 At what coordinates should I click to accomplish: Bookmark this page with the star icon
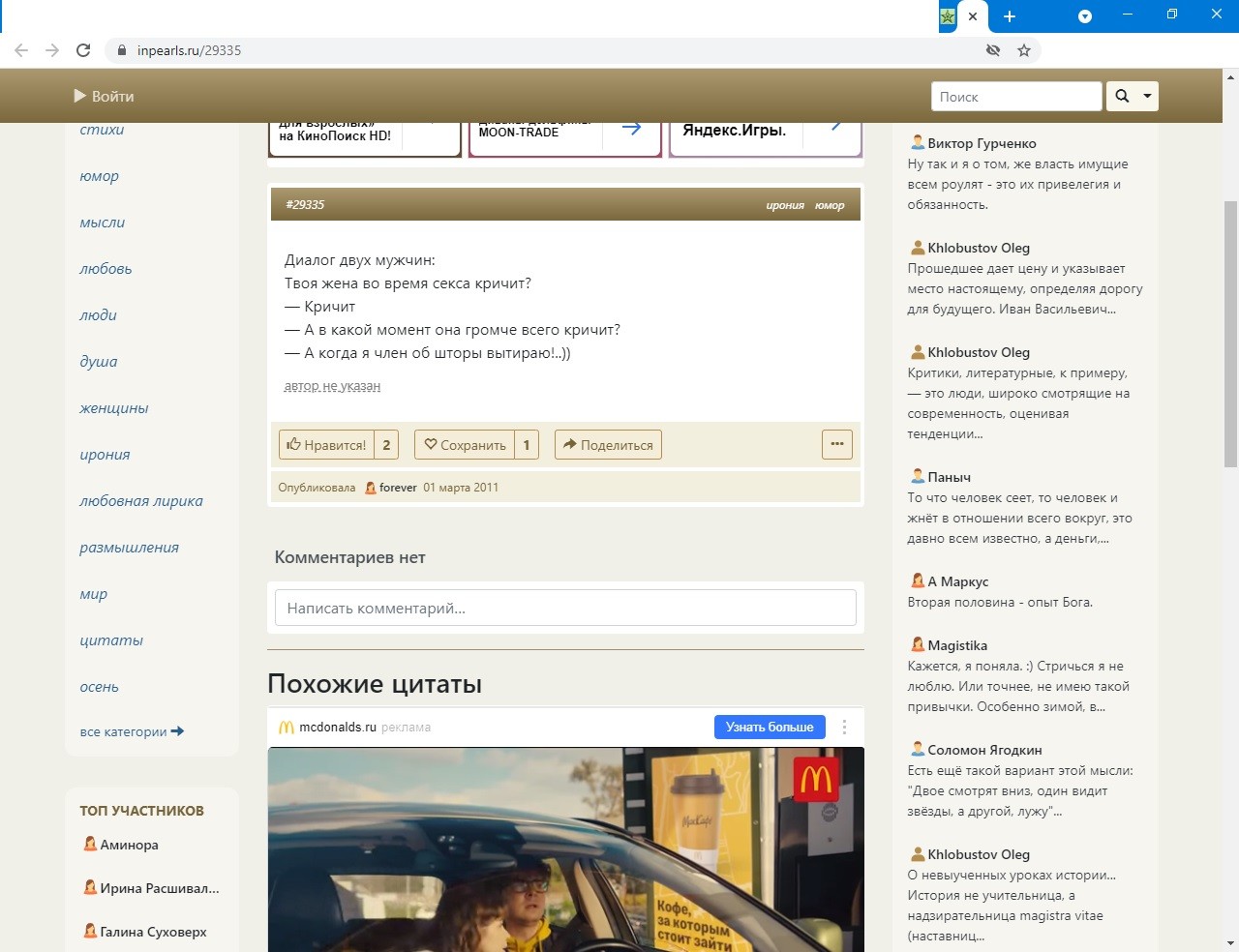1024,50
